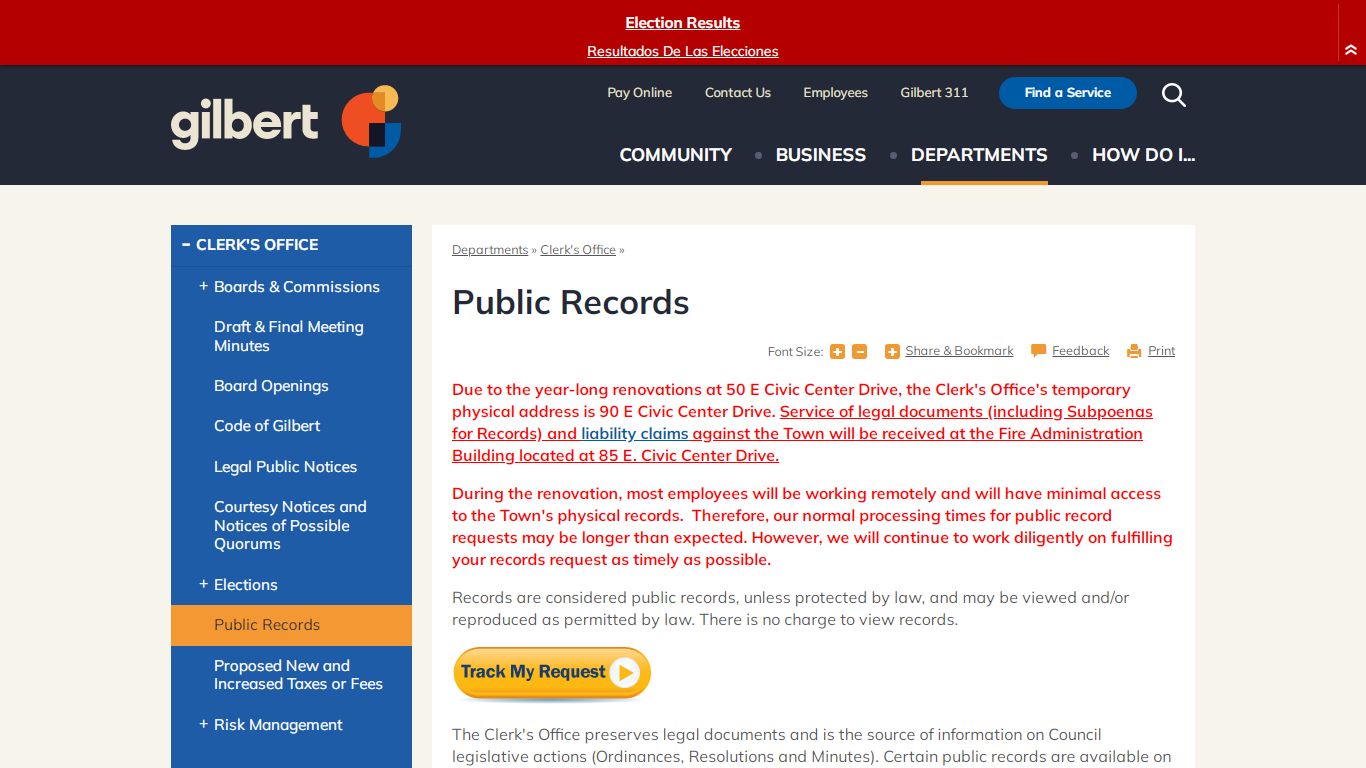The height and width of the screenshot is (768, 1366).
Task: Click the printer icon
Action: click(x=1134, y=351)
